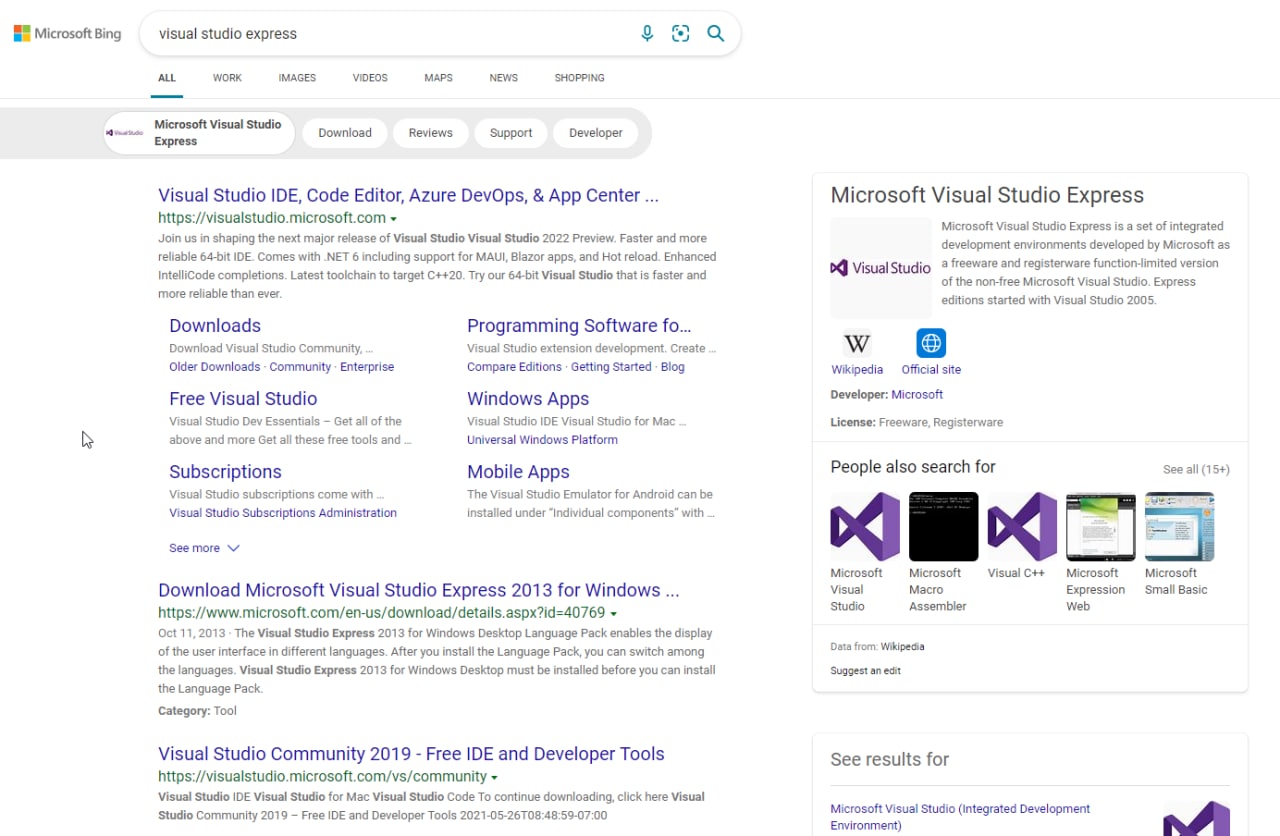
Task: Click Compare Editions link
Action: (514, 367)
